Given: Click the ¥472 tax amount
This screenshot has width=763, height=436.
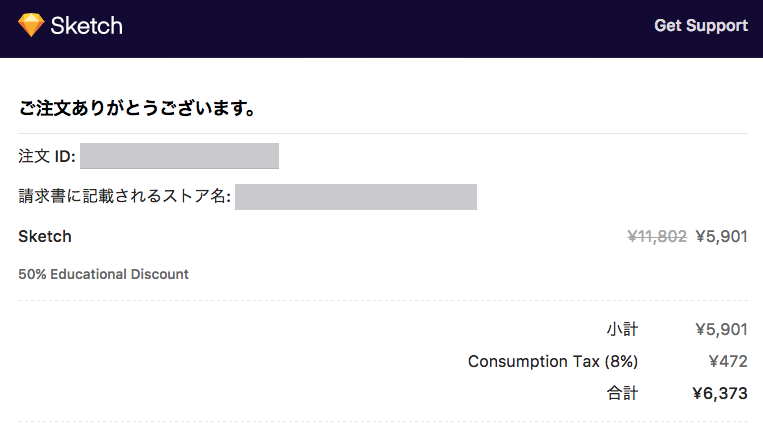Looking at the screenshot, I should (x=728, y=362).
